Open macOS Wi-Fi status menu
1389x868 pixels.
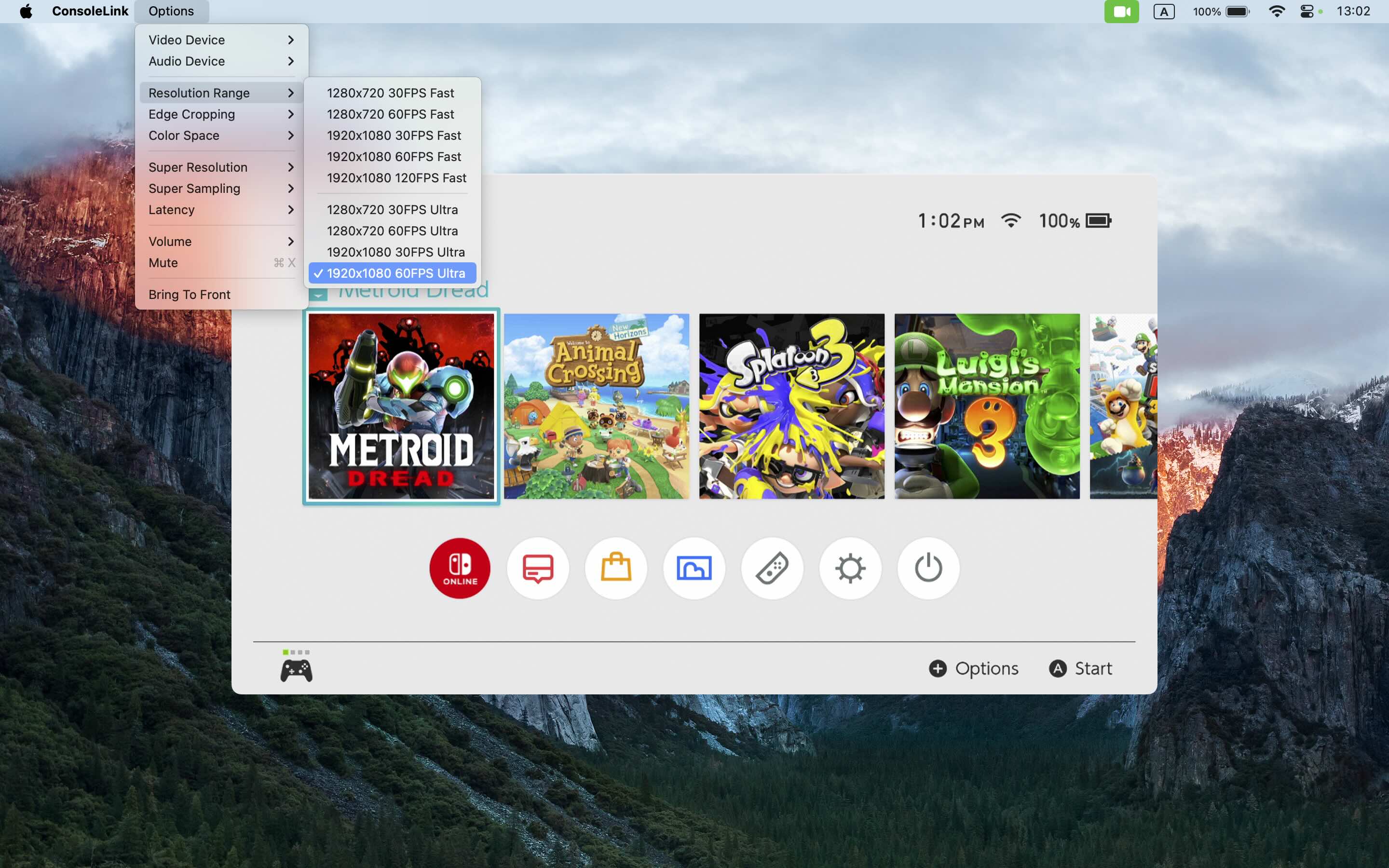[x=1277, y=11]
